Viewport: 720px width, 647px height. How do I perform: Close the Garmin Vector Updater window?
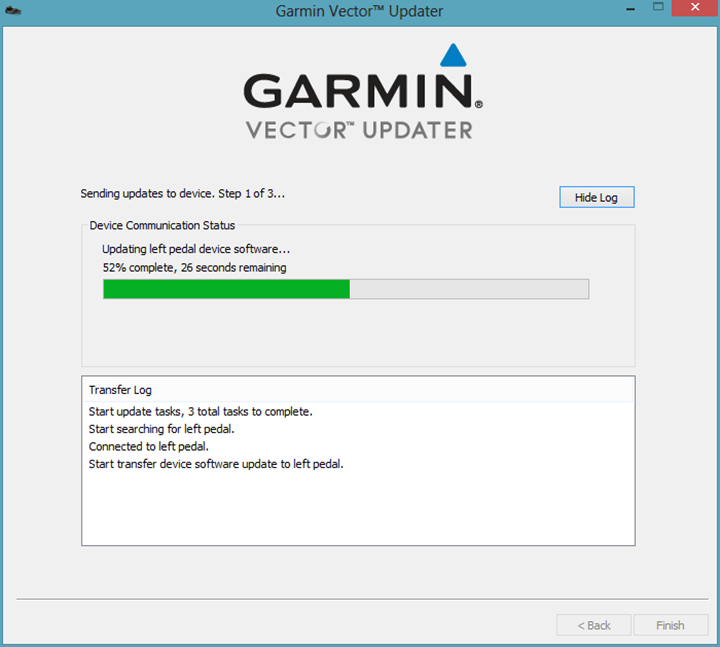tap(695, 8)
